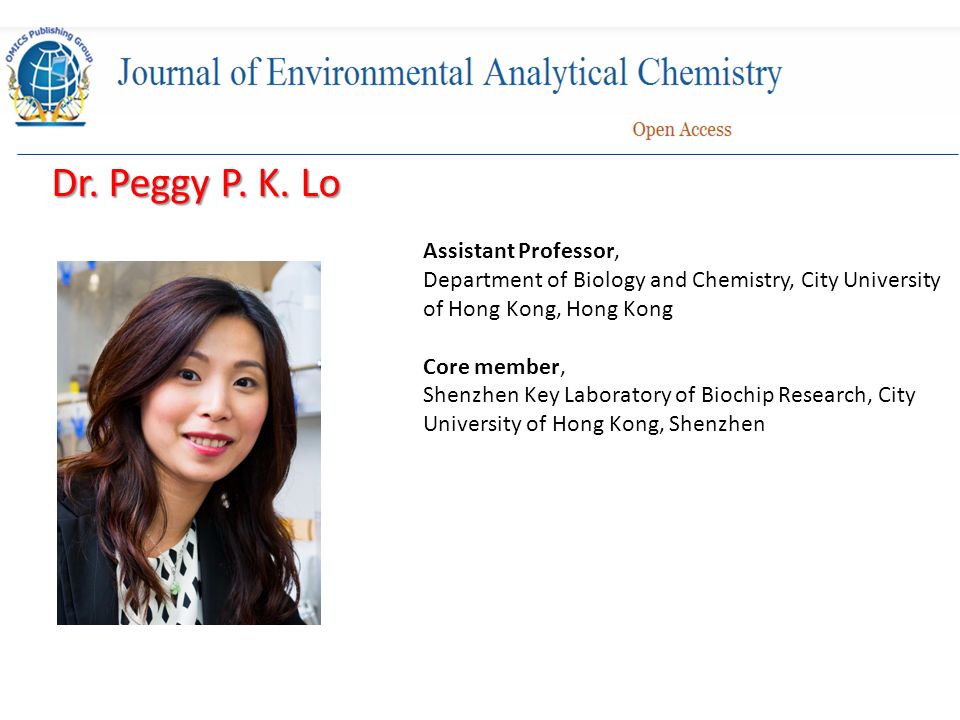Click 'City University' at end of department line
The height and width of the screenshot is (720, 960).
point(870,280)
